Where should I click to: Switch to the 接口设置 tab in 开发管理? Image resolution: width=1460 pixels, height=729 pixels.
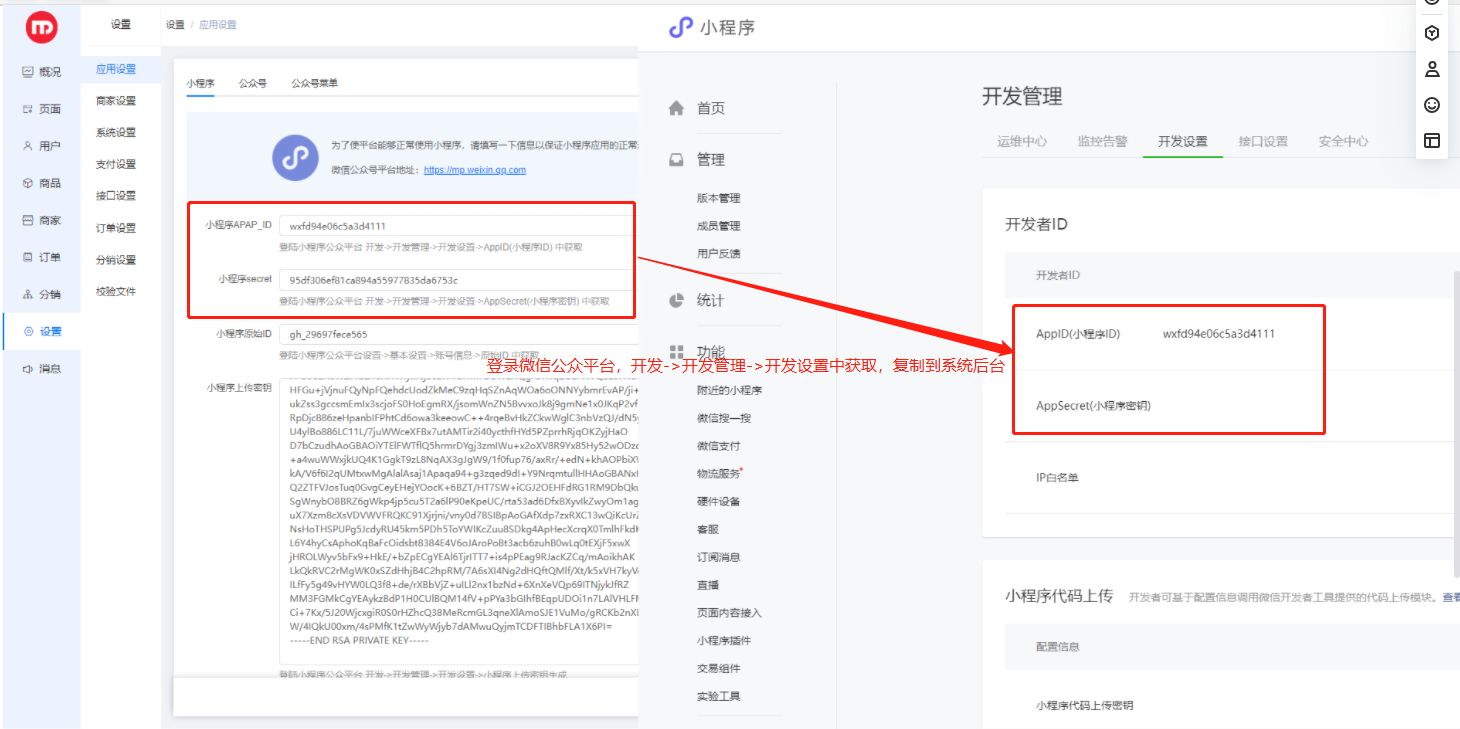tap(1263, 141)
